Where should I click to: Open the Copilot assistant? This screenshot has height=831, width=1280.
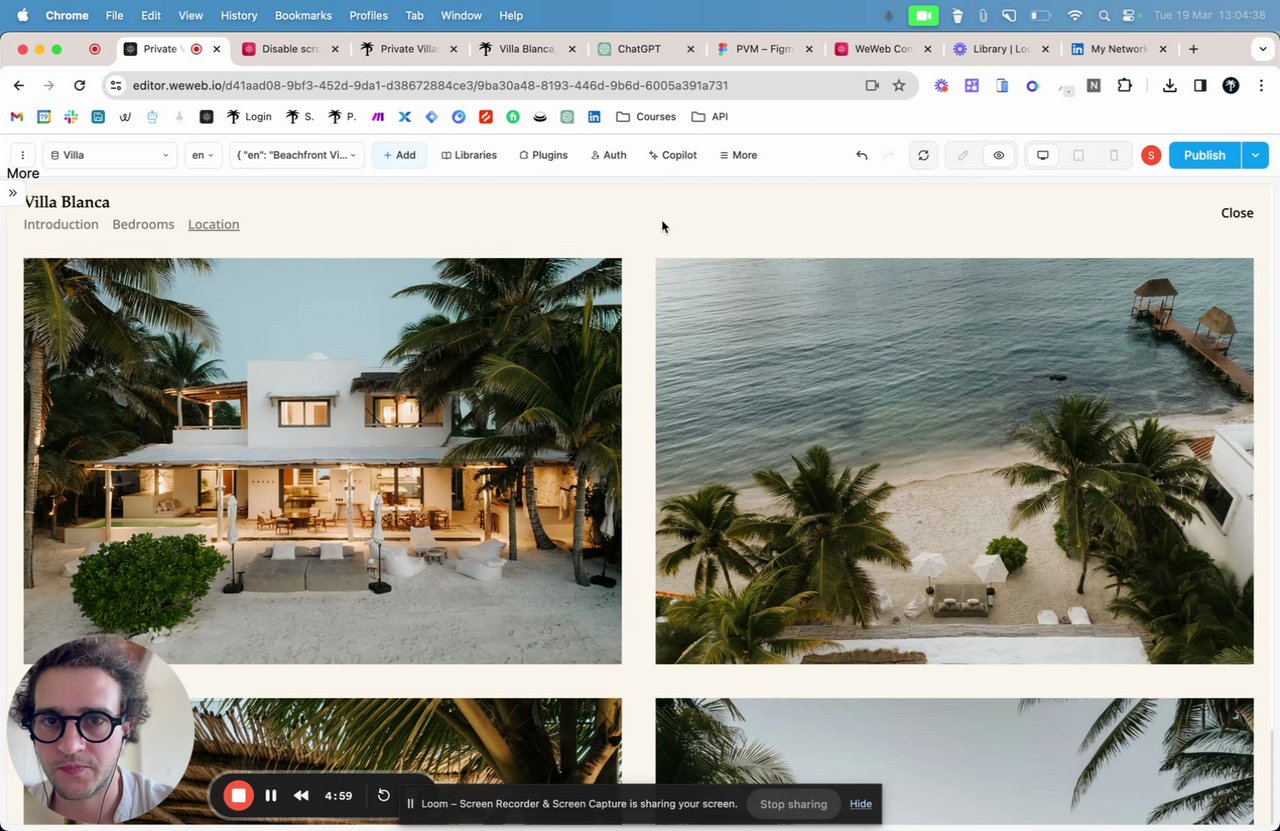[672, 155]
